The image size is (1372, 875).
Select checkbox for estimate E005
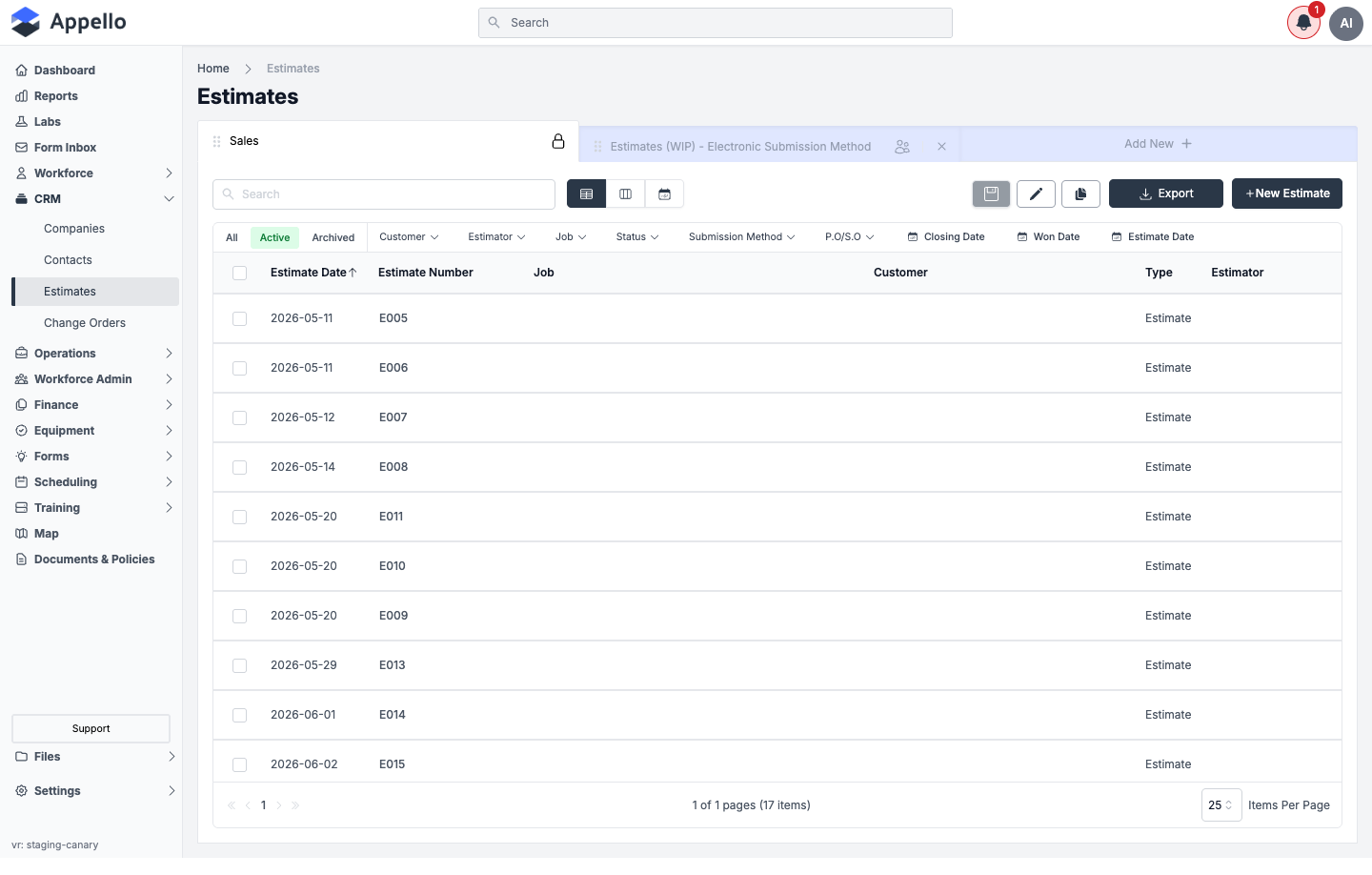240,319
